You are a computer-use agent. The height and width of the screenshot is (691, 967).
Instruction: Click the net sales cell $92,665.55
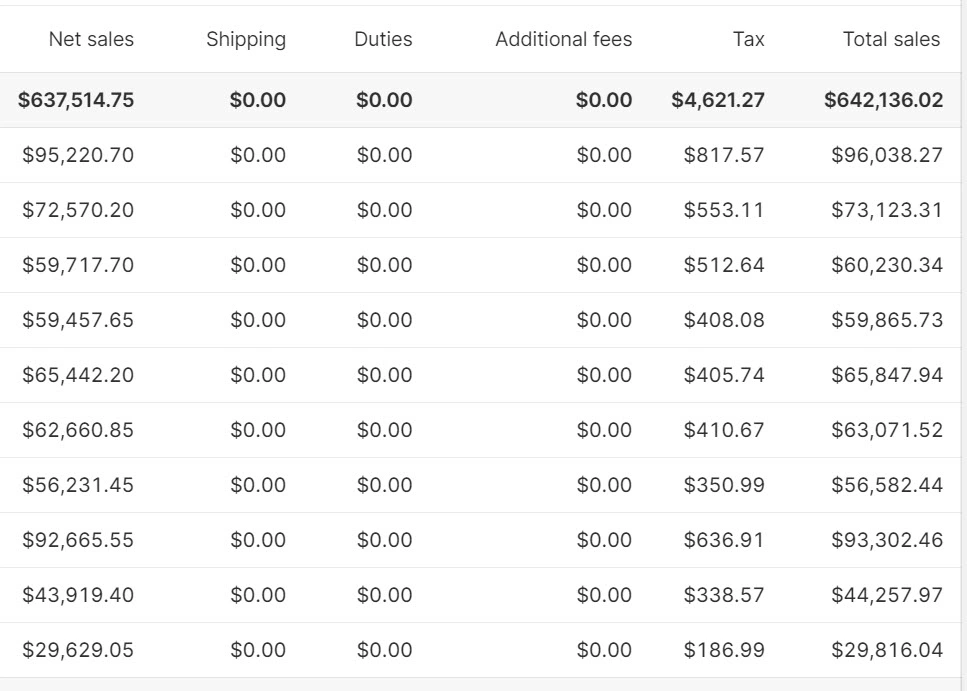coord(78,540)
